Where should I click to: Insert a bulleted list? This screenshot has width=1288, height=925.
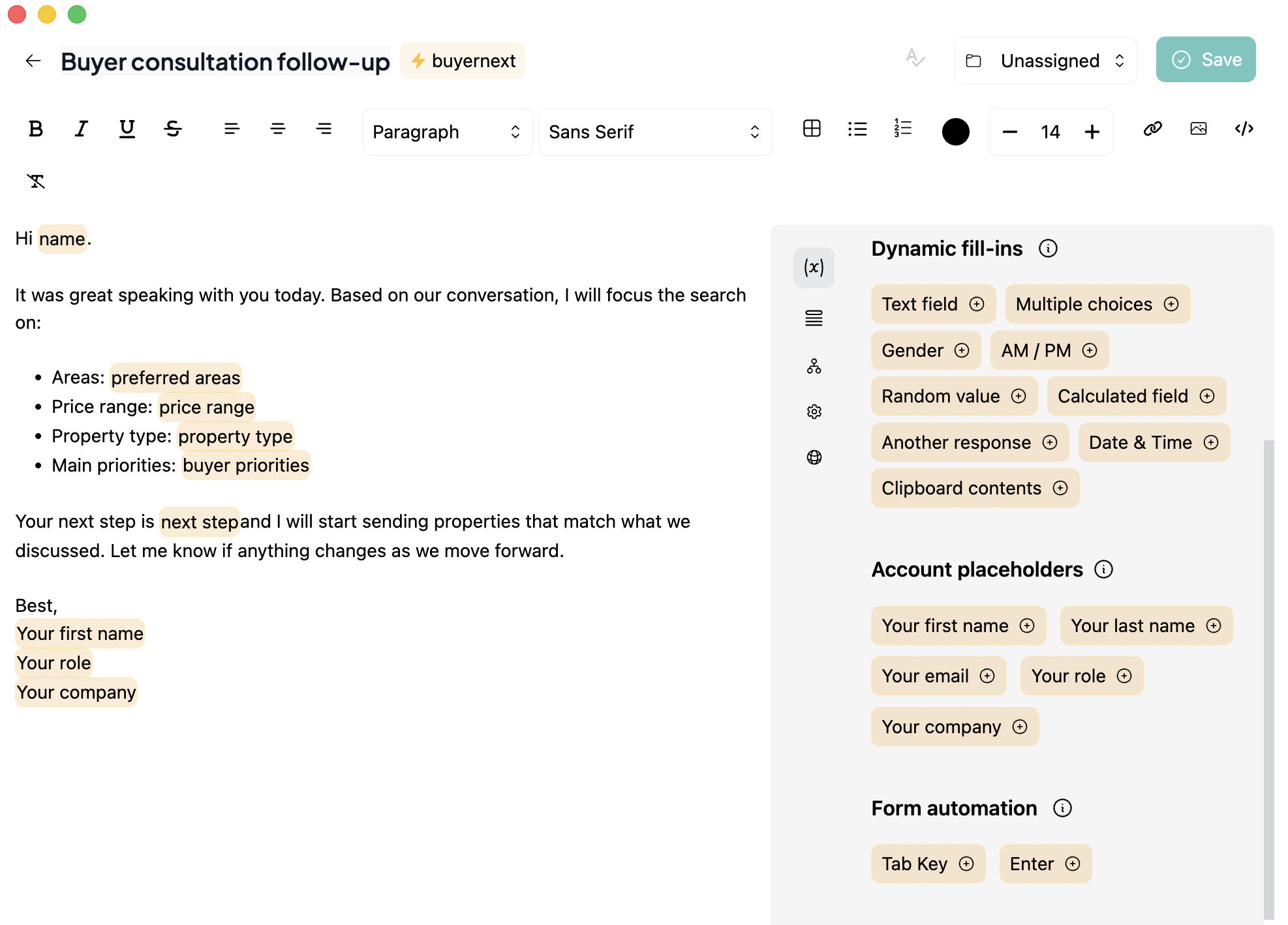pyautogui.click(x=857, y=129)
